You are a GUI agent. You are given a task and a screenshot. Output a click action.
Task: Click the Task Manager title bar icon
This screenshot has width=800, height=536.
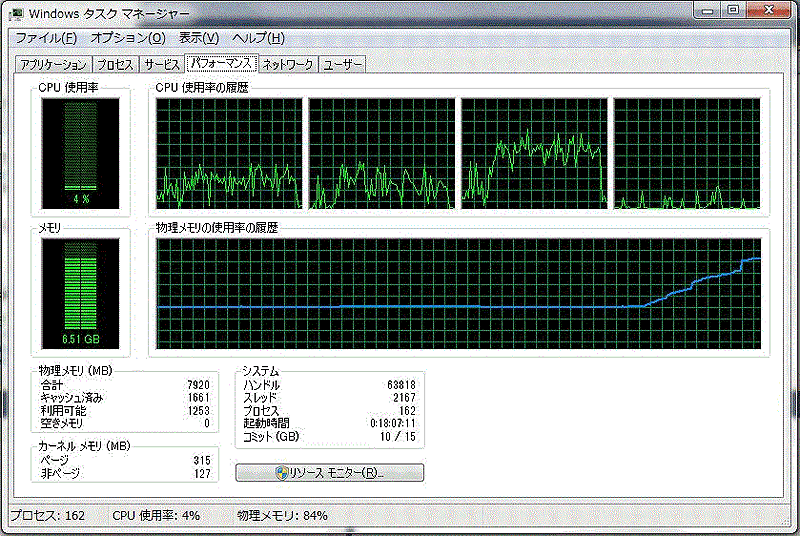[x=16, y=13]
